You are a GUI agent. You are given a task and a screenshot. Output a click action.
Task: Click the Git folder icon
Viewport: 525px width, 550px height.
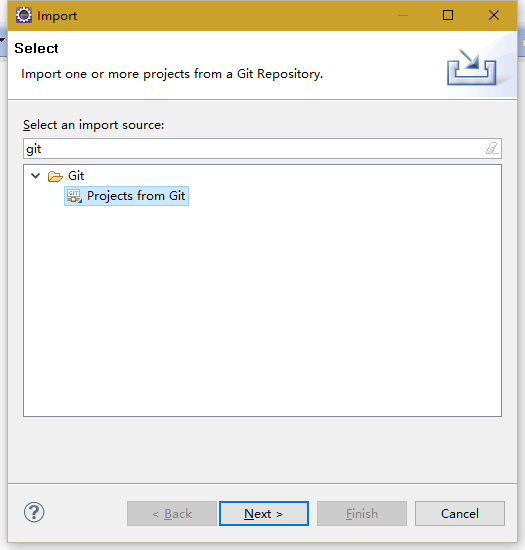coord(55,176)
